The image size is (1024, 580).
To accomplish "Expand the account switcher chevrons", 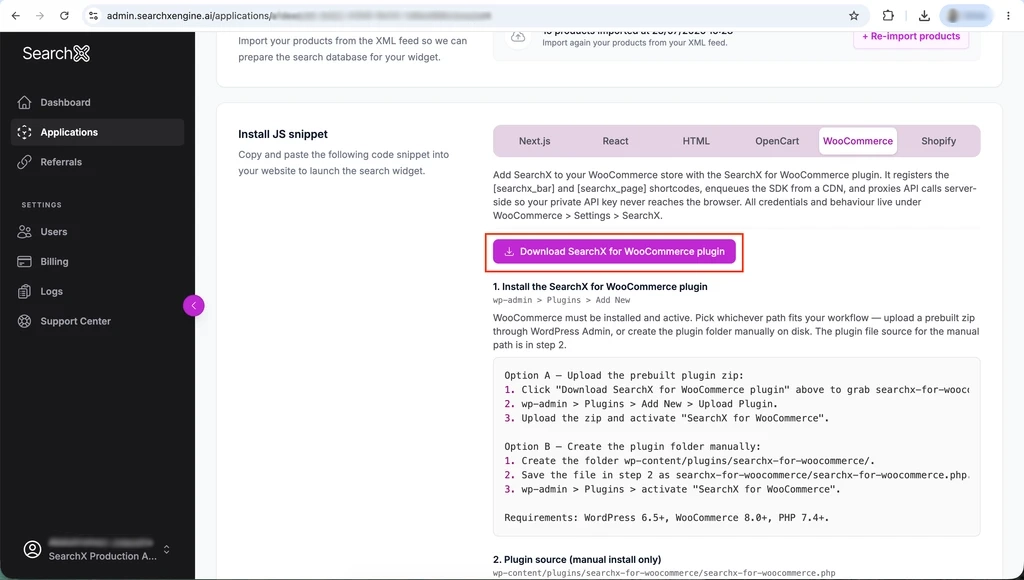I will (x=167, y=549).
